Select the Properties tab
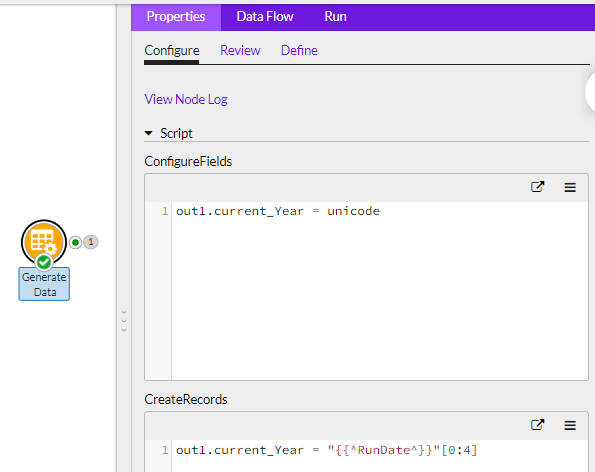This screenshot has width=595, height=472. pos(176,17)
